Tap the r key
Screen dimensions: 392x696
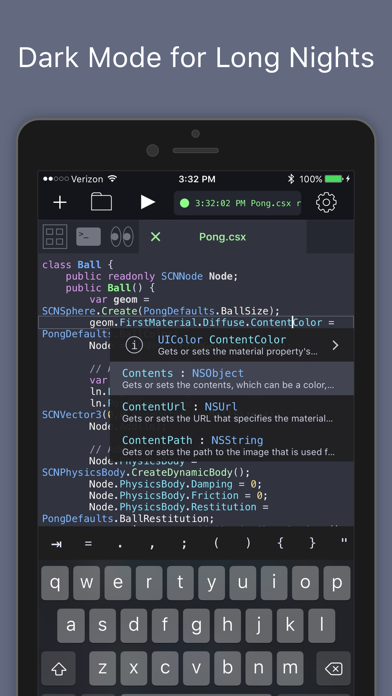149,583
